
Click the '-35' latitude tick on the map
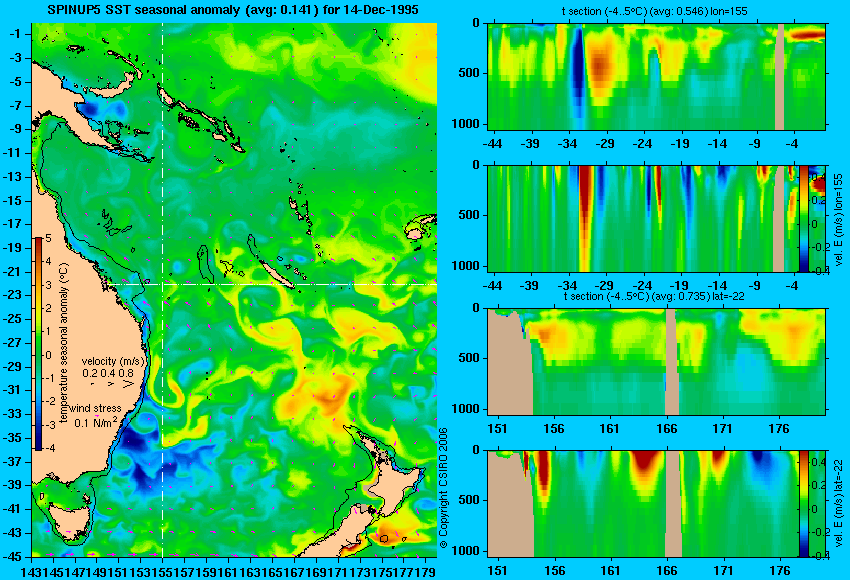pos(14,437)
